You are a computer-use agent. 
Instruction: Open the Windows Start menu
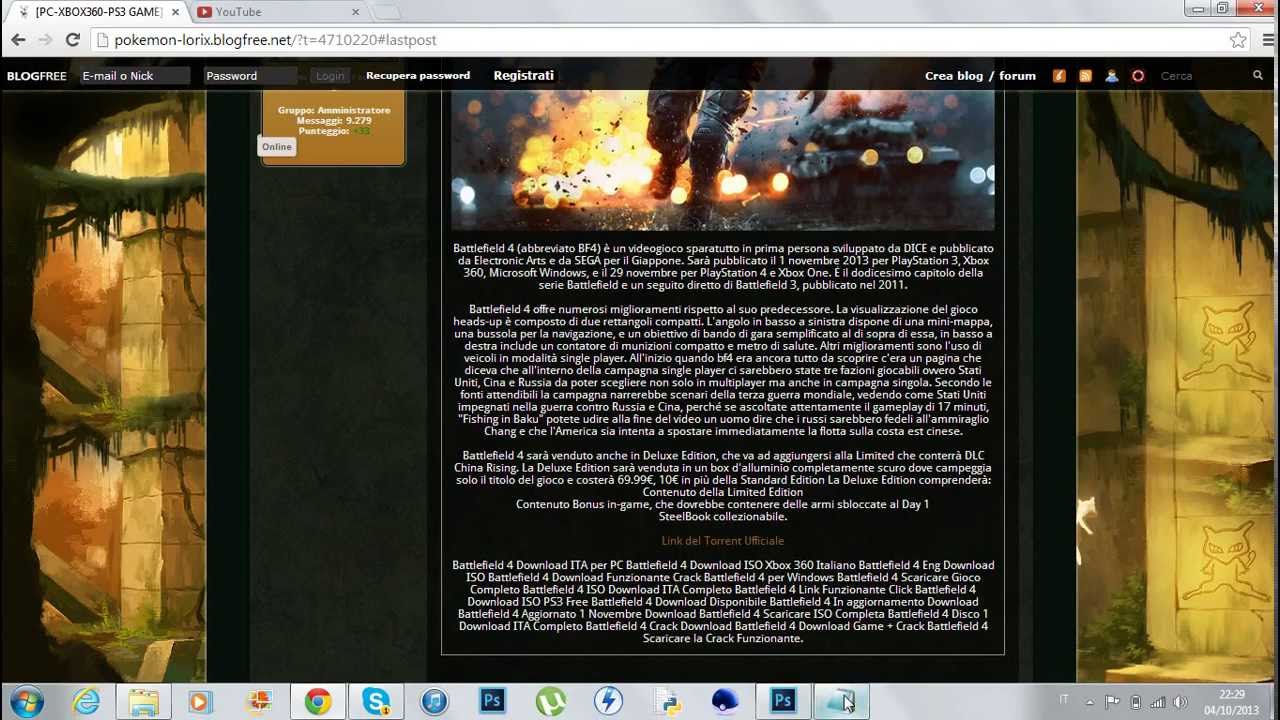[x=27, y=701]
